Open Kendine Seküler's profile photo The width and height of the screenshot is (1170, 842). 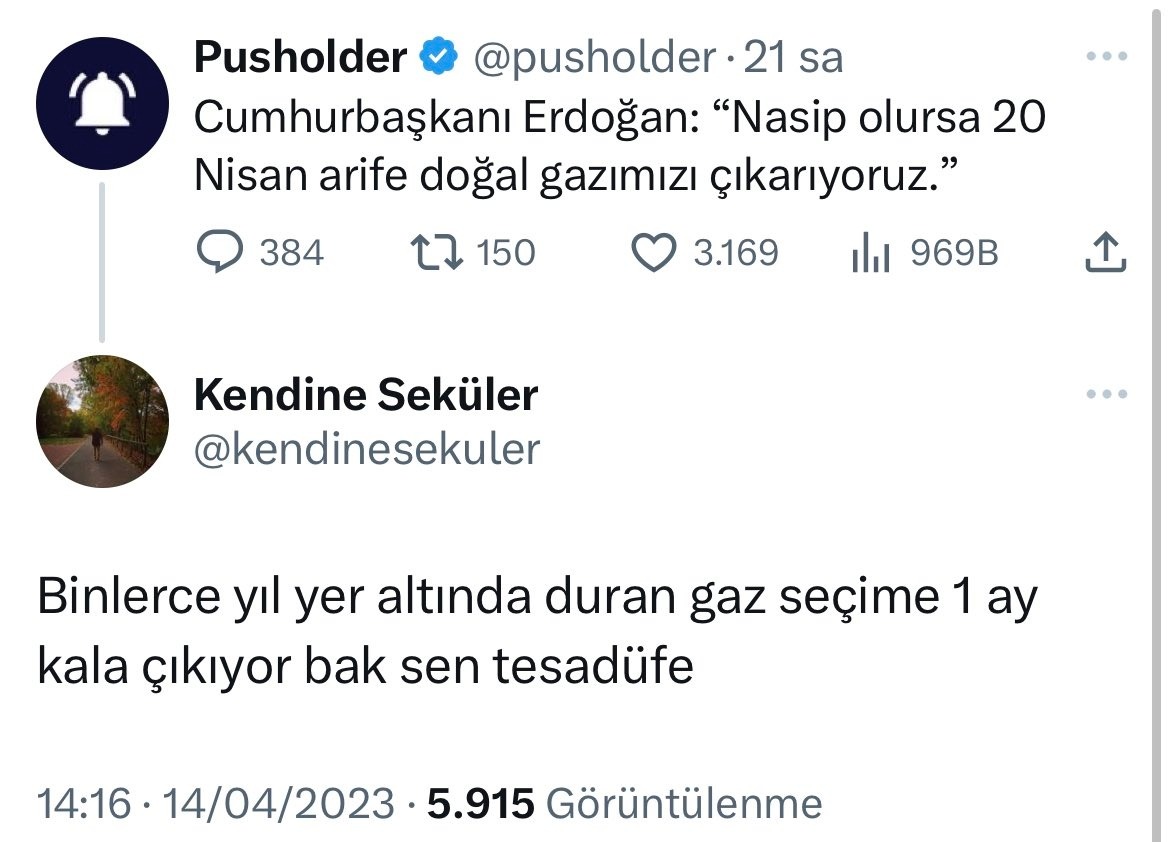(102, 421)
